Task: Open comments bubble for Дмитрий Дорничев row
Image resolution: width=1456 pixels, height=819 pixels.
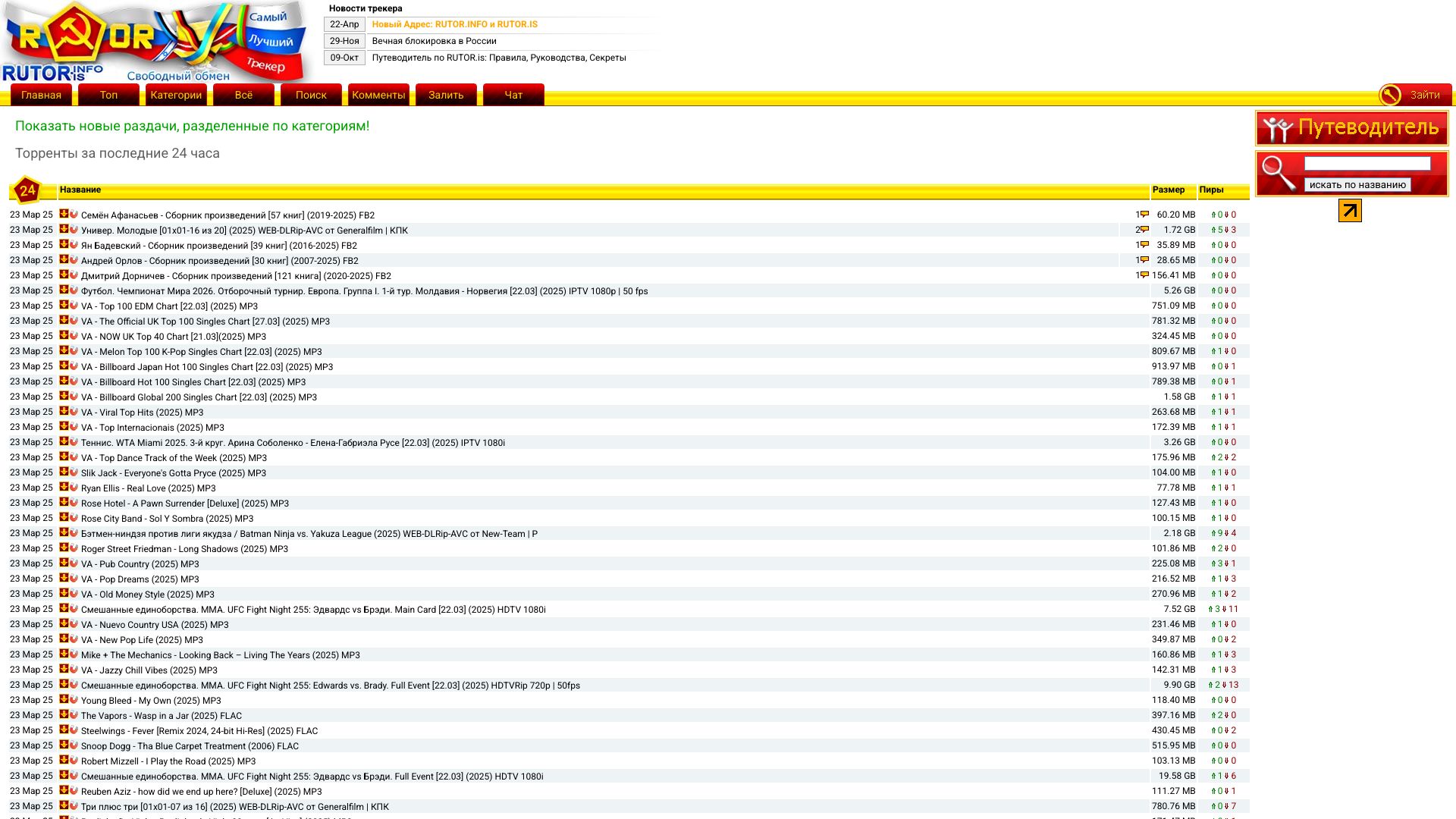Action: coord(1144,275)
